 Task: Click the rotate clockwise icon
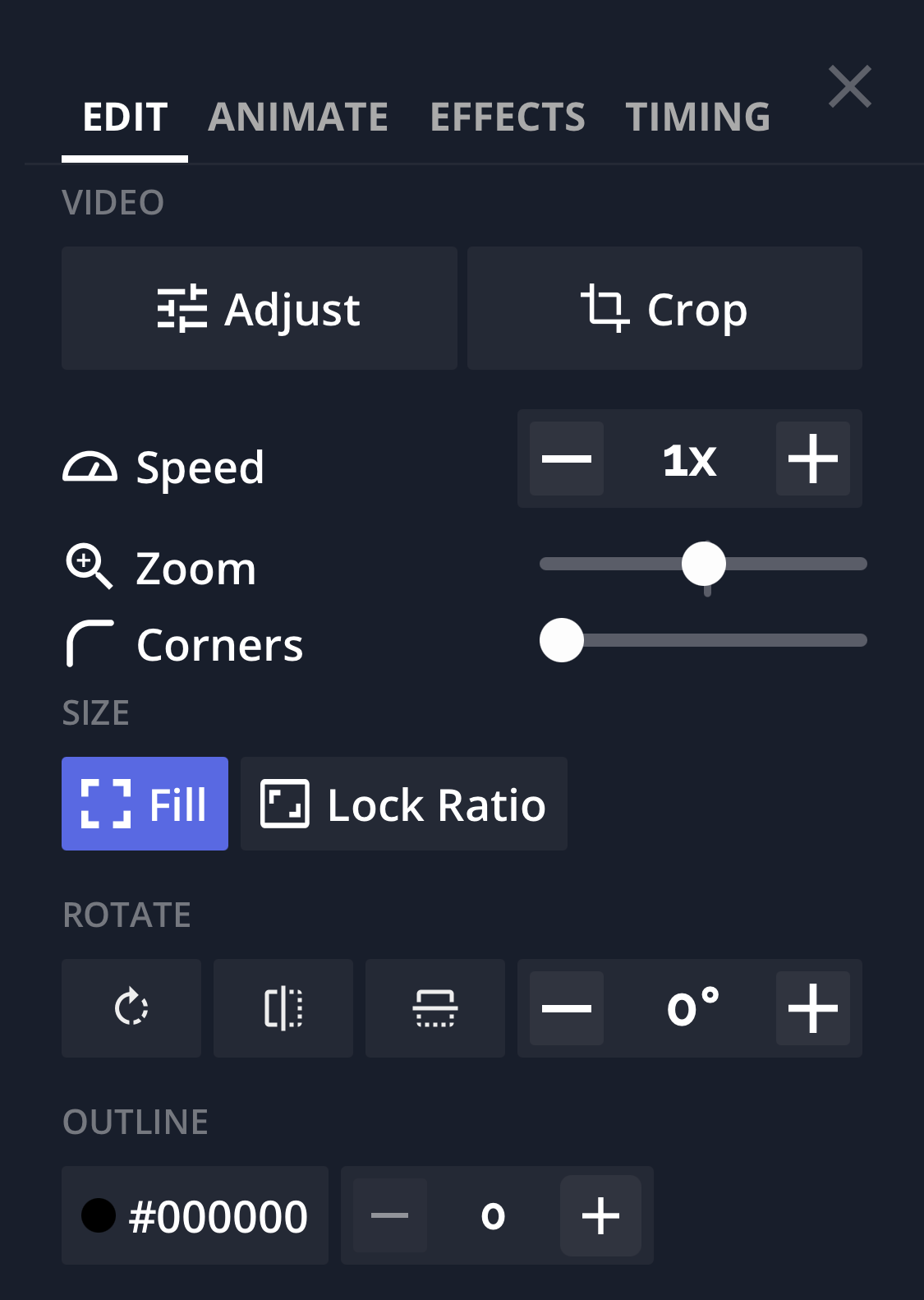click(131, 1007)
